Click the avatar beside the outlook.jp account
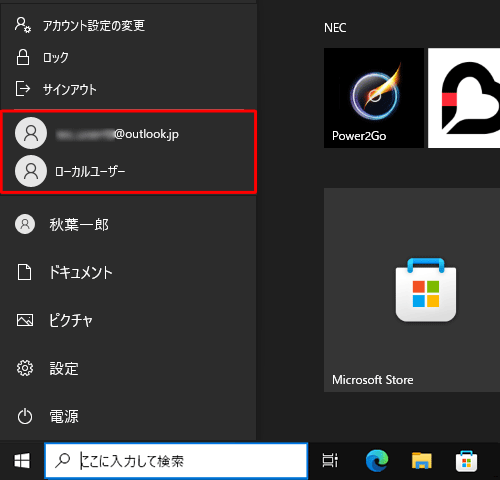The width and height of the screenshot is (500, 480). click(x=31, y=133)
